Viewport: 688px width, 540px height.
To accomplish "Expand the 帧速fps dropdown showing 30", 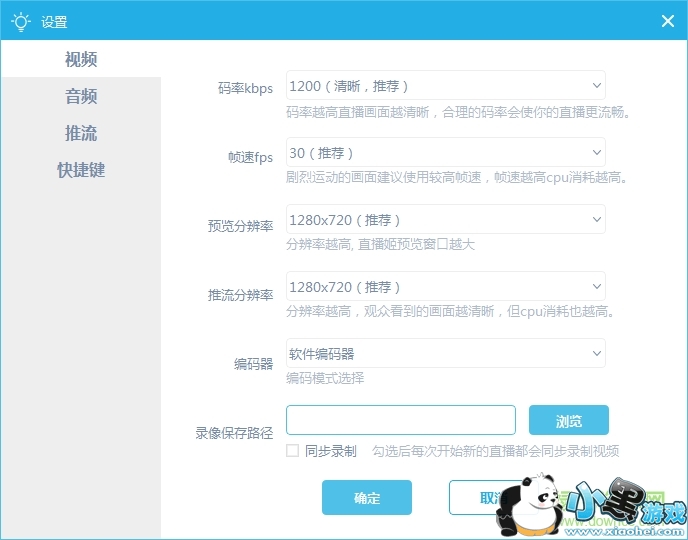I will (446, 152).
